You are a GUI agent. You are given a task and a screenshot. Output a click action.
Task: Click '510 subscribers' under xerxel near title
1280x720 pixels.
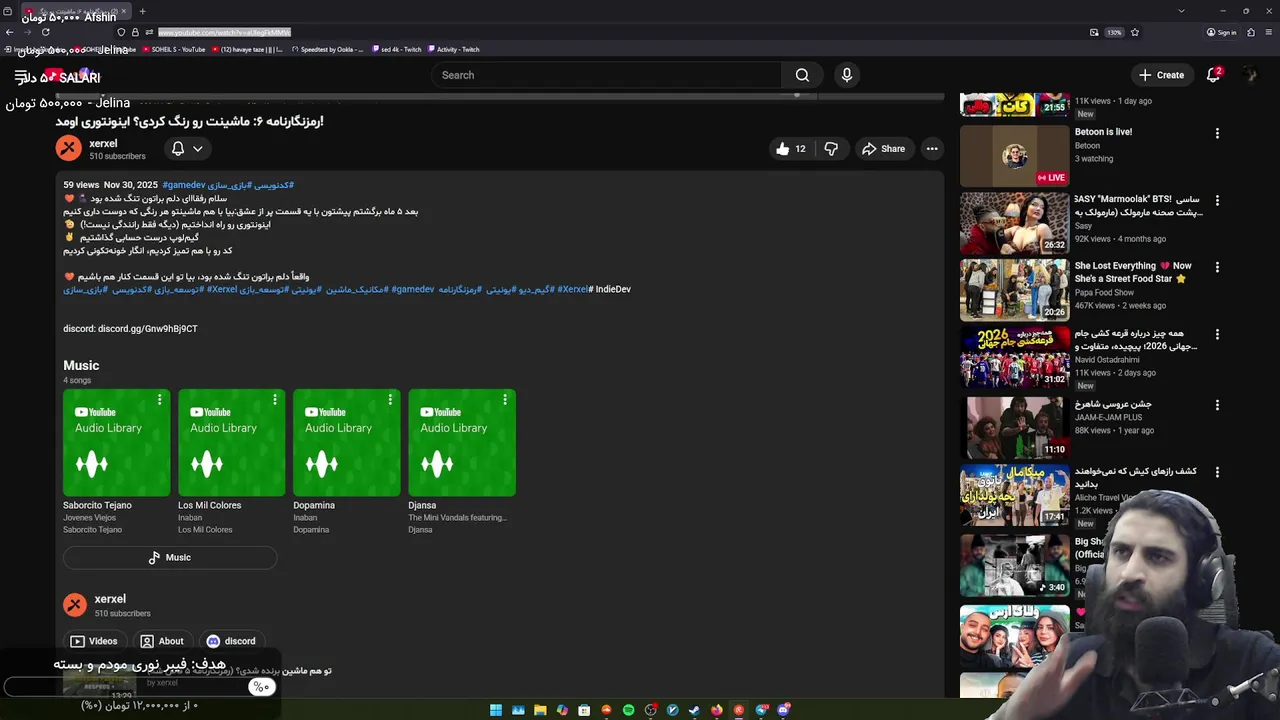117,157
